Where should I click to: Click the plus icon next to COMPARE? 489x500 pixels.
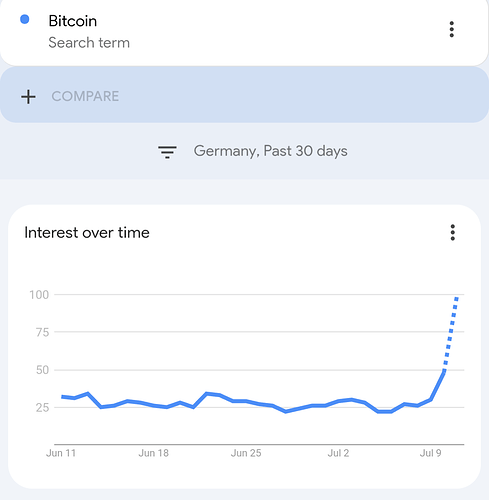click(28, 97)
